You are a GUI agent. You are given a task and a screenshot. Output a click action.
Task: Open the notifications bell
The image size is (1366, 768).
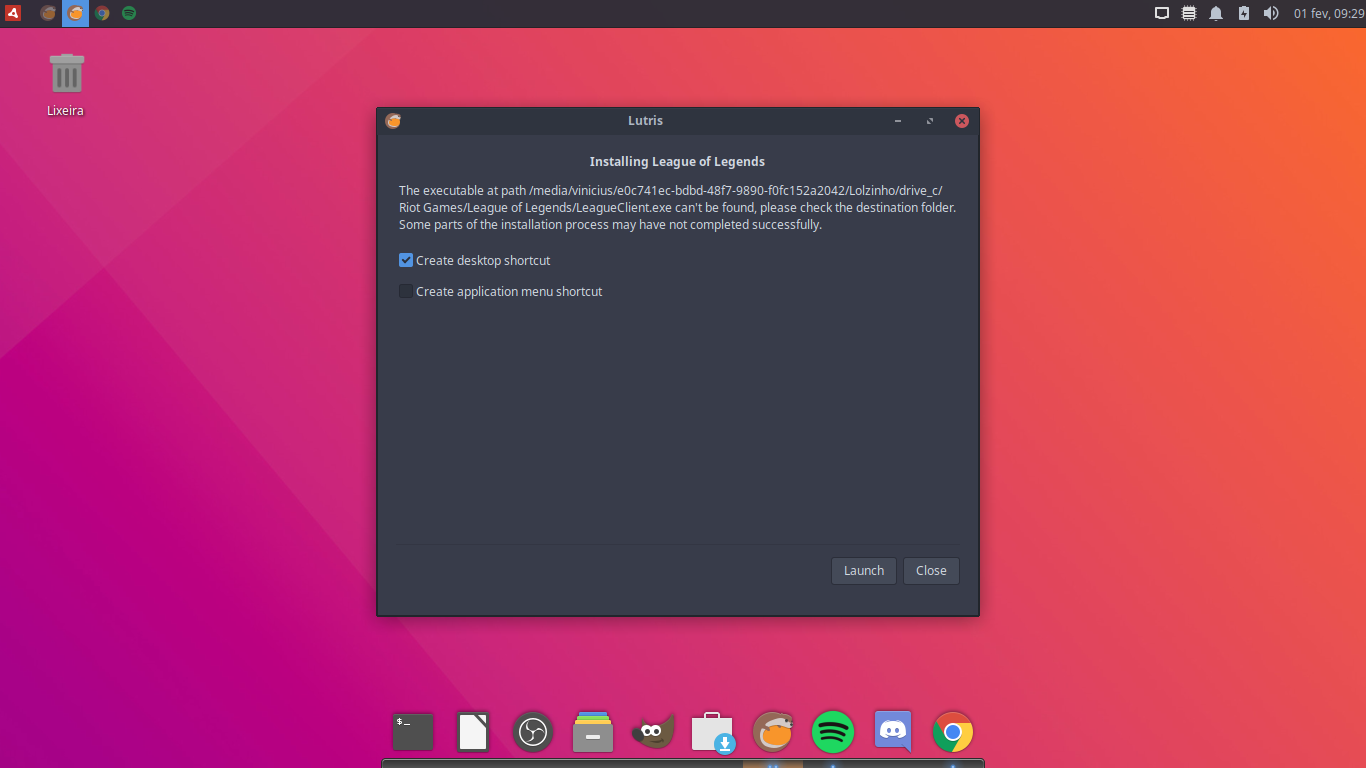pos(1216,13)
